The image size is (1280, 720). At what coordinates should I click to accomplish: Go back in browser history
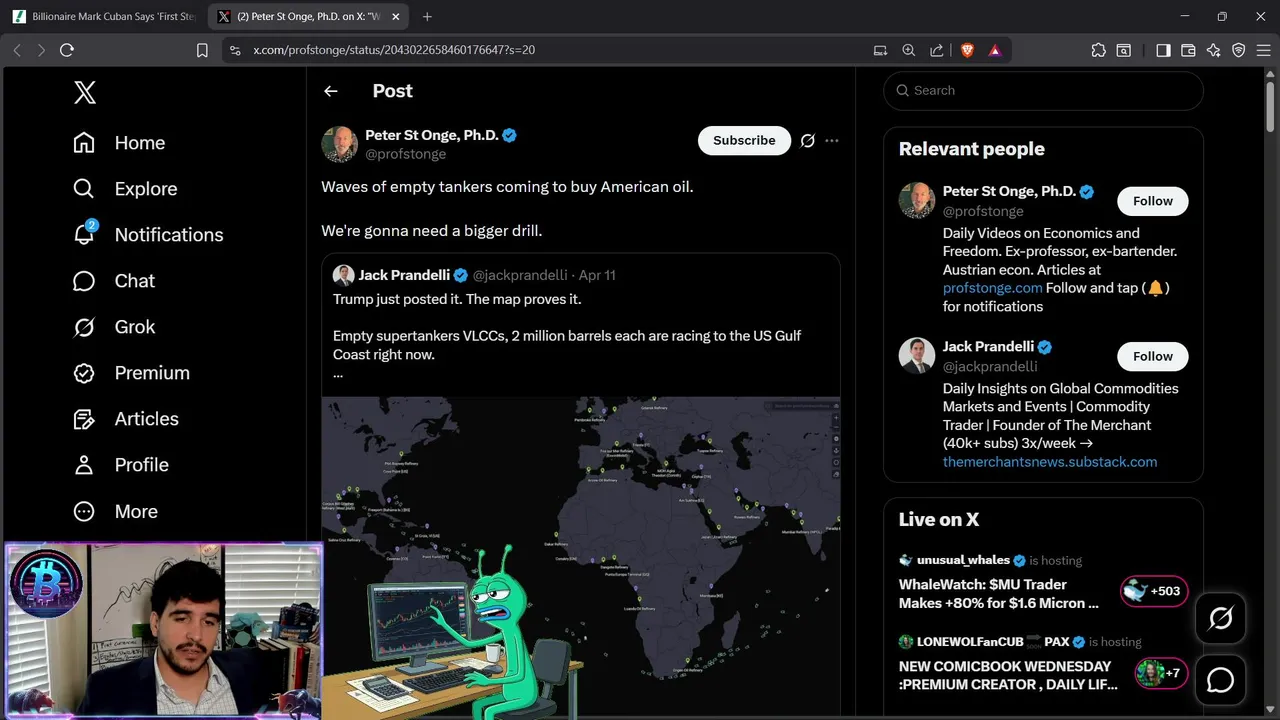(x=17, y=50)
